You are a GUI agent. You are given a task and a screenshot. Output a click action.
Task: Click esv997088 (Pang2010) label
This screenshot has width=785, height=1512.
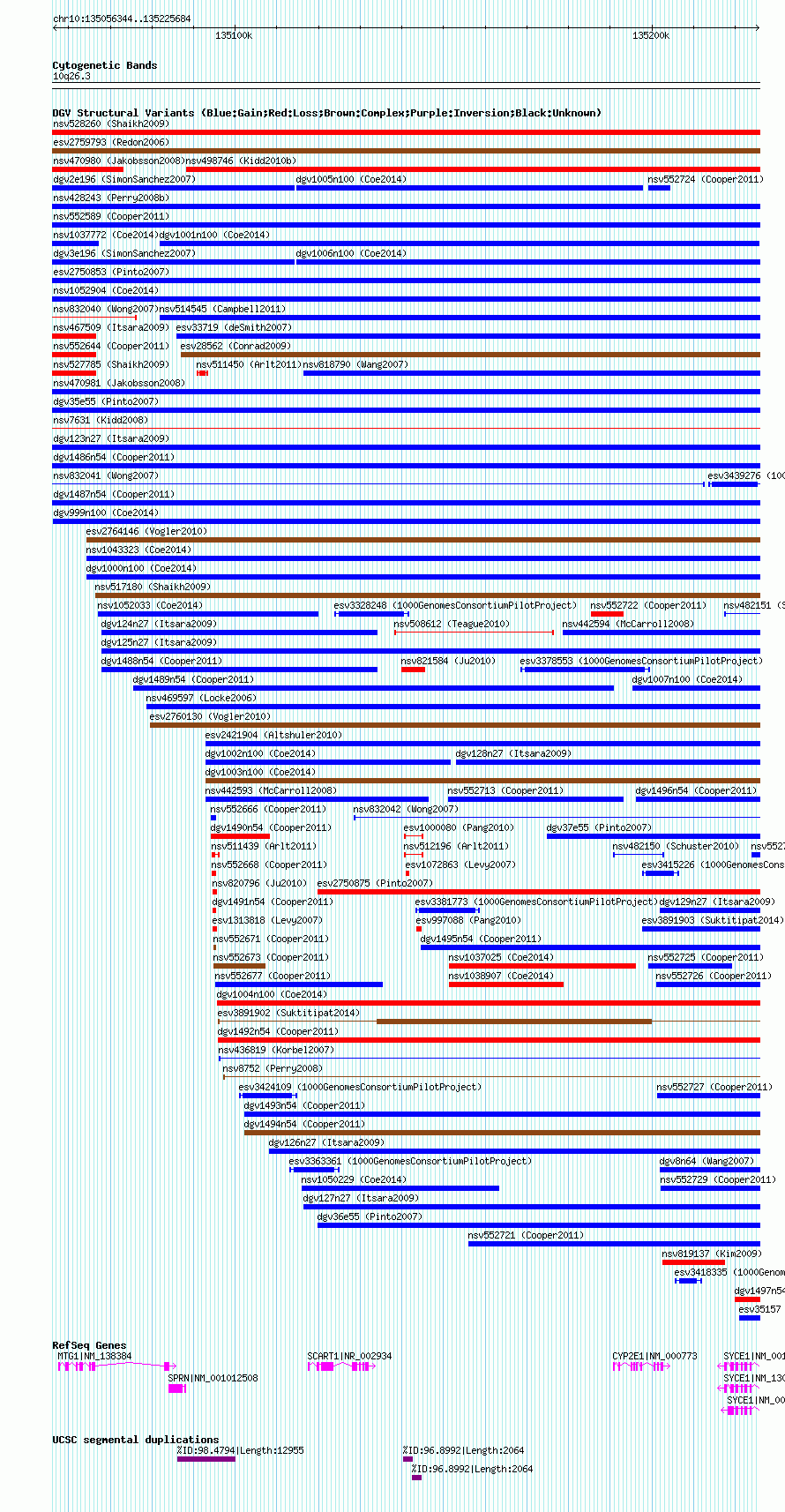coord(467,920)
